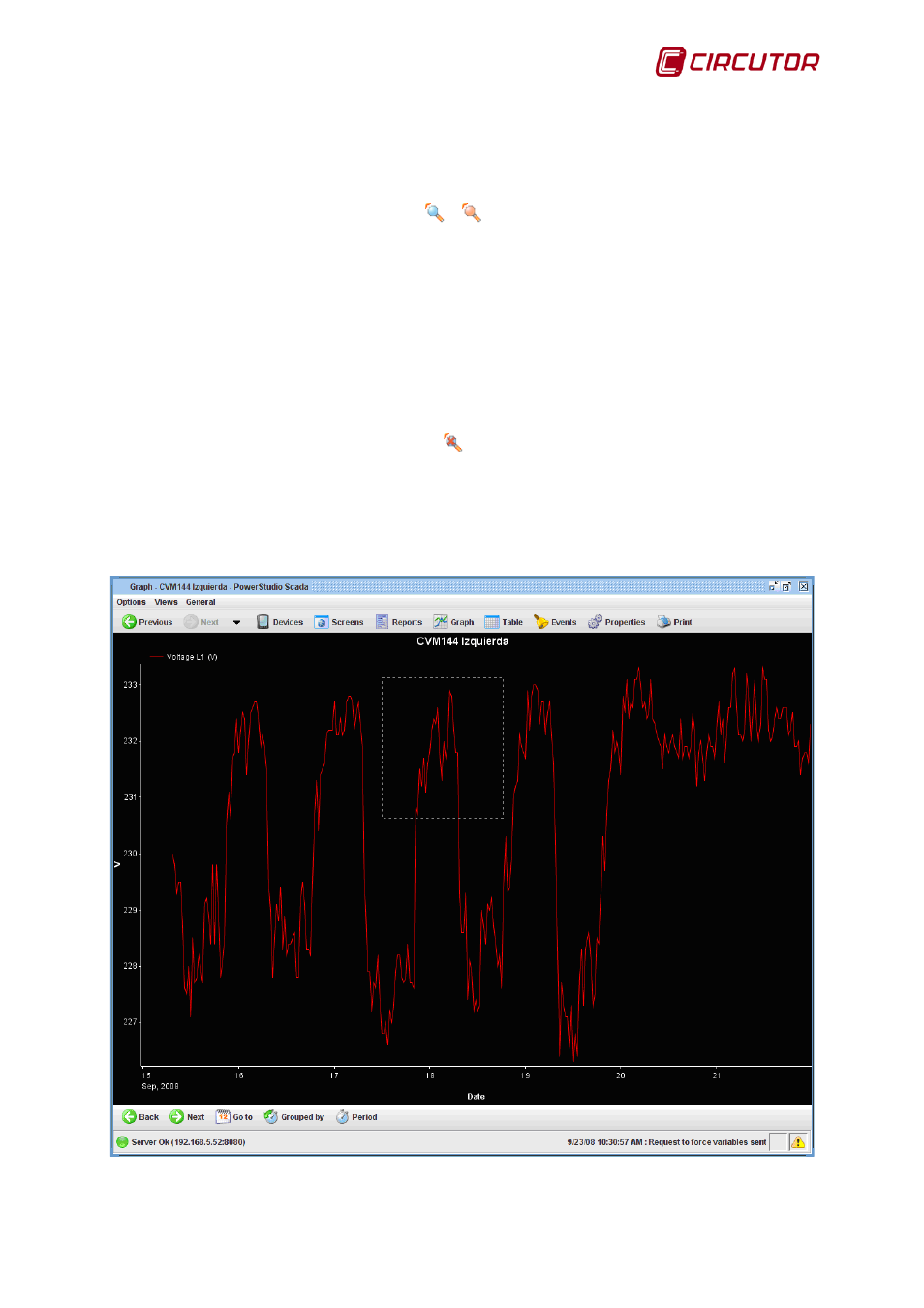The width and height of the screenshot is (924, 1308).
Task: Open the Screens view
Action: 339,622
